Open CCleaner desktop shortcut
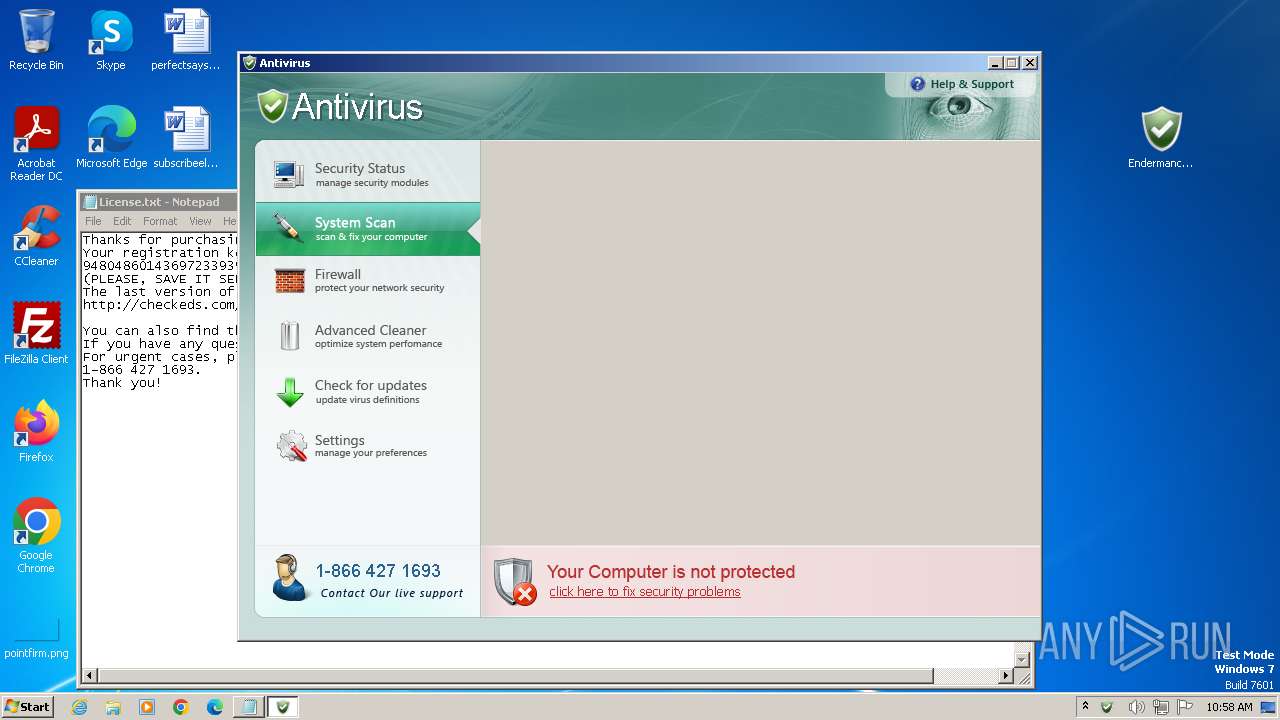 (x=36, y=236)
